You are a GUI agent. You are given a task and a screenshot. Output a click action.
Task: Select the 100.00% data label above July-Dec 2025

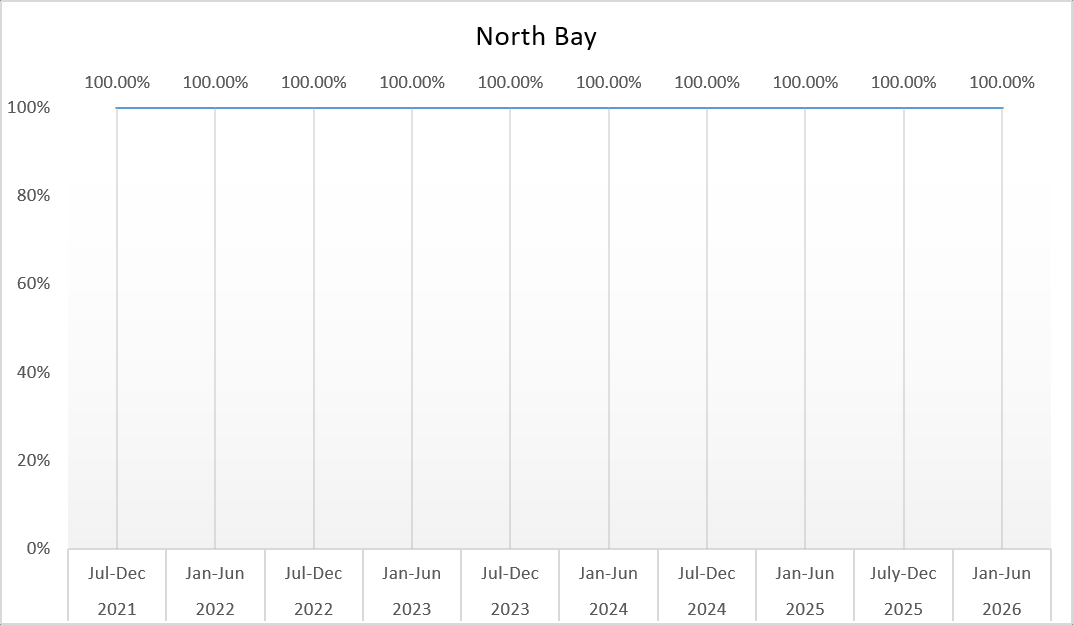pyautogui.click(x=903, y=83)
